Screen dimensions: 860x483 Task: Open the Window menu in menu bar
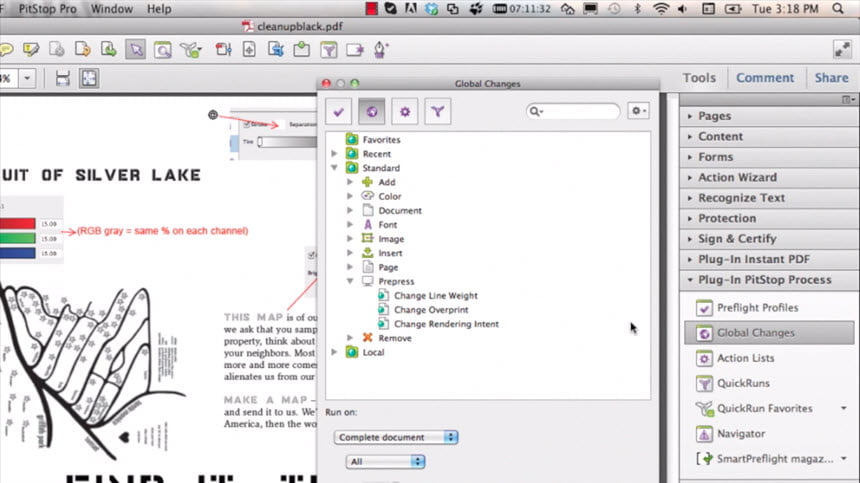(110, 9)
